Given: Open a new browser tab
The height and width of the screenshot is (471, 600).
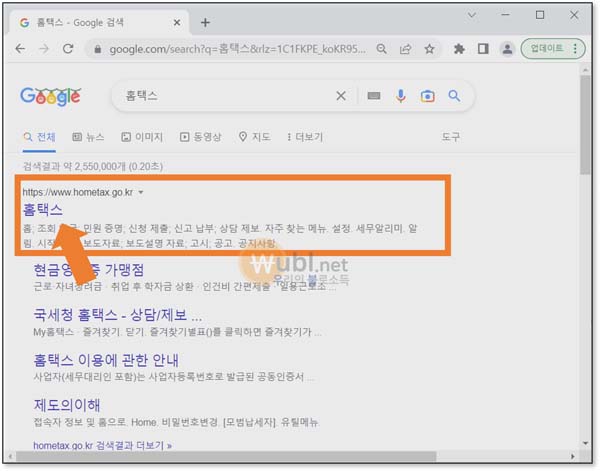Looking at the screenshot, I should (205, 23).
